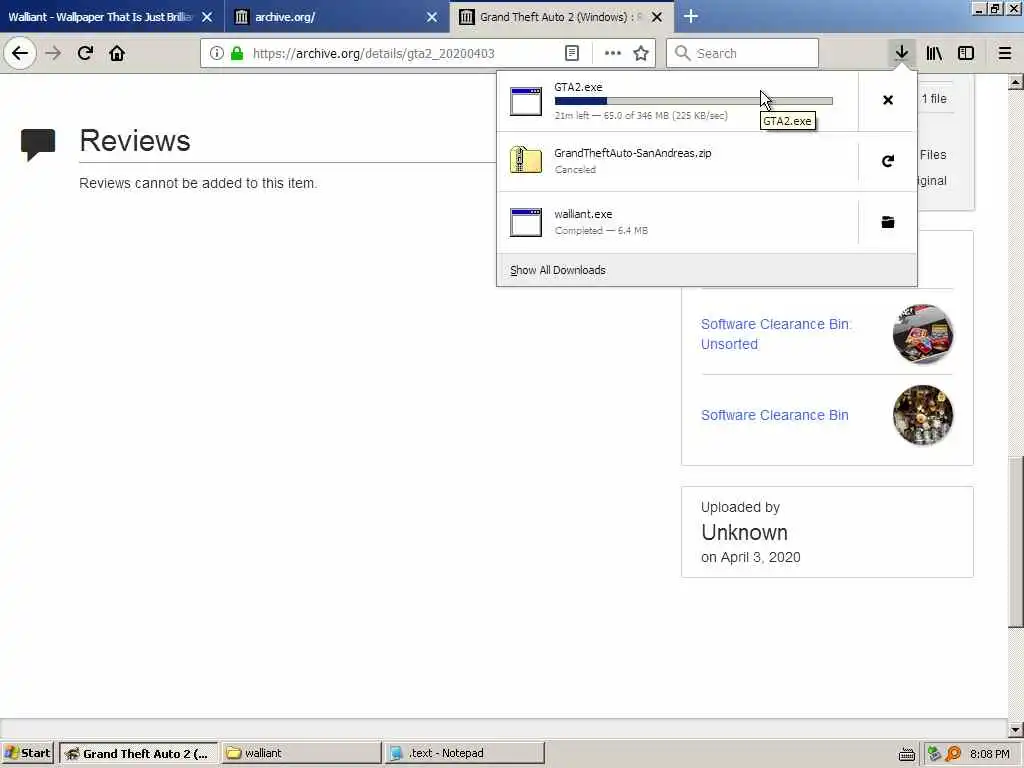Reload the current page
This screenshot has width=1024, height=768.
point(85,53)
